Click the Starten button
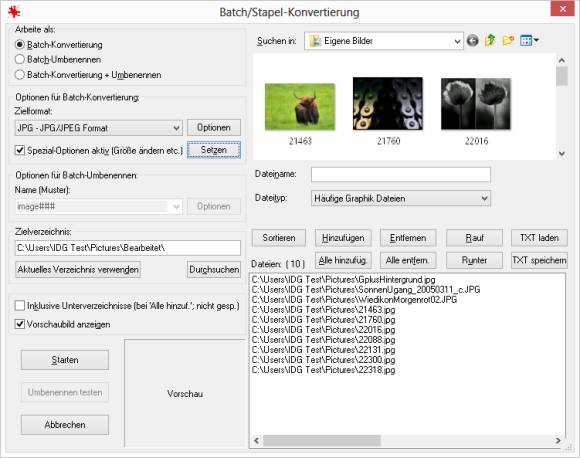580x458 pixels. (65, 360)
